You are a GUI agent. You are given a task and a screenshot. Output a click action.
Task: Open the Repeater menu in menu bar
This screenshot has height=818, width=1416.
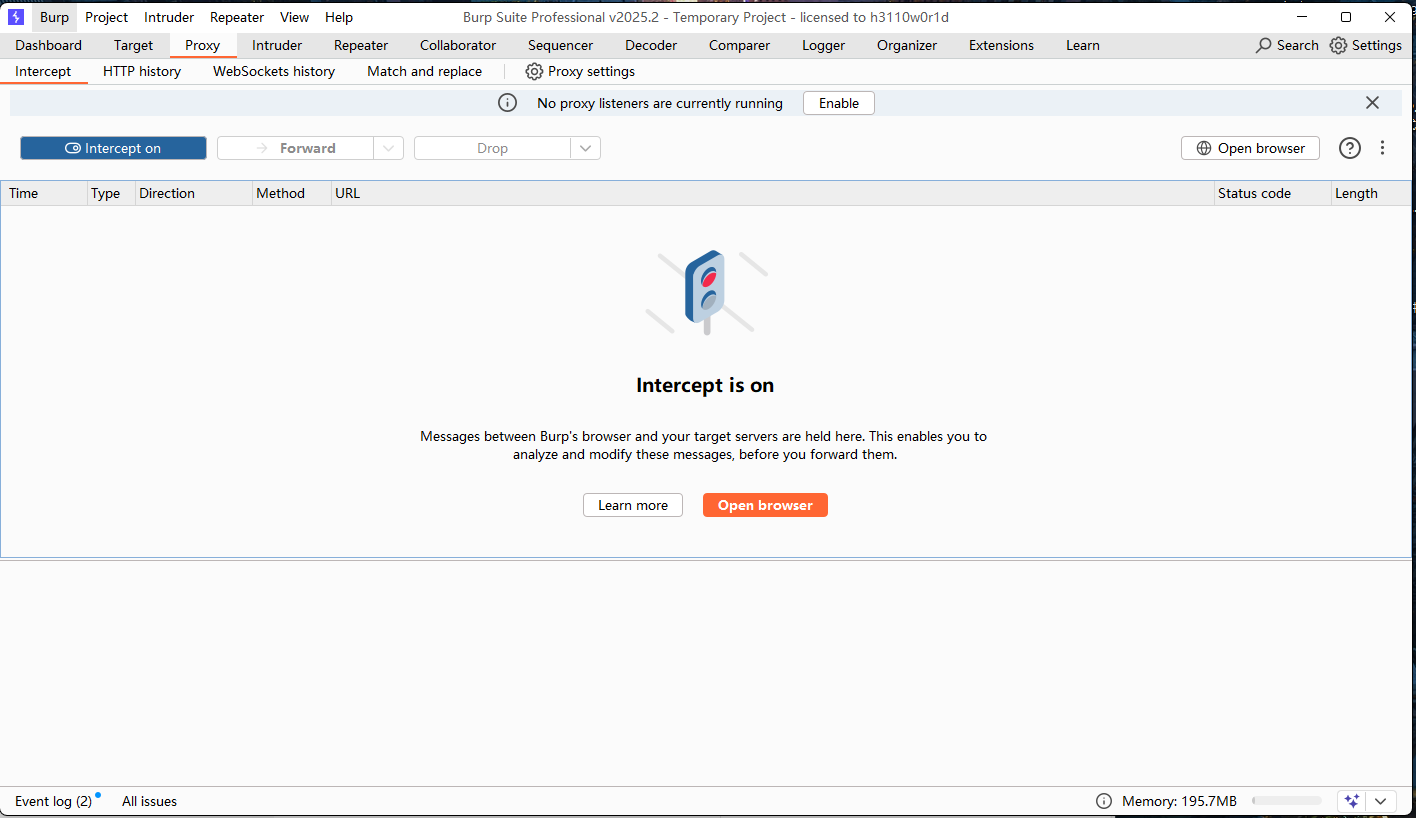[x=237, y=17]
